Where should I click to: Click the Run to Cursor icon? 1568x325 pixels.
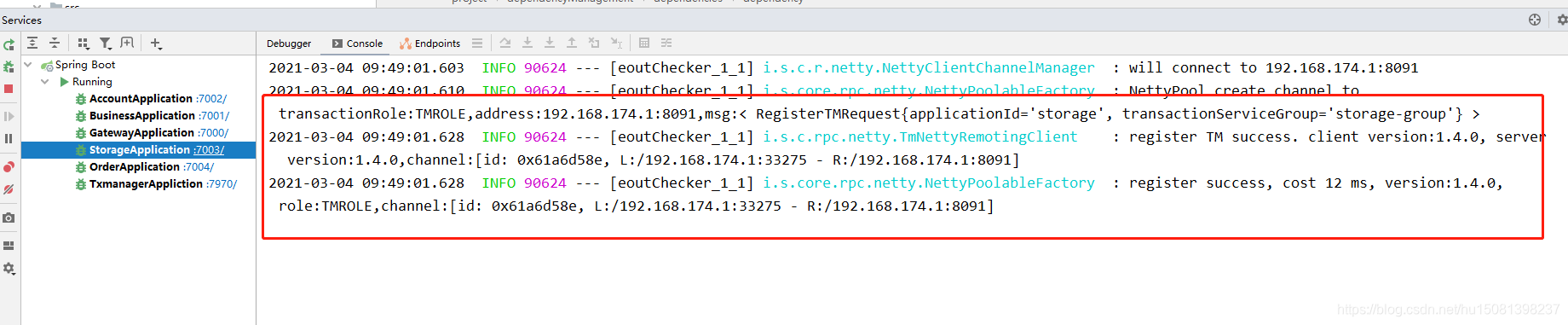click(x=616, y=43)
